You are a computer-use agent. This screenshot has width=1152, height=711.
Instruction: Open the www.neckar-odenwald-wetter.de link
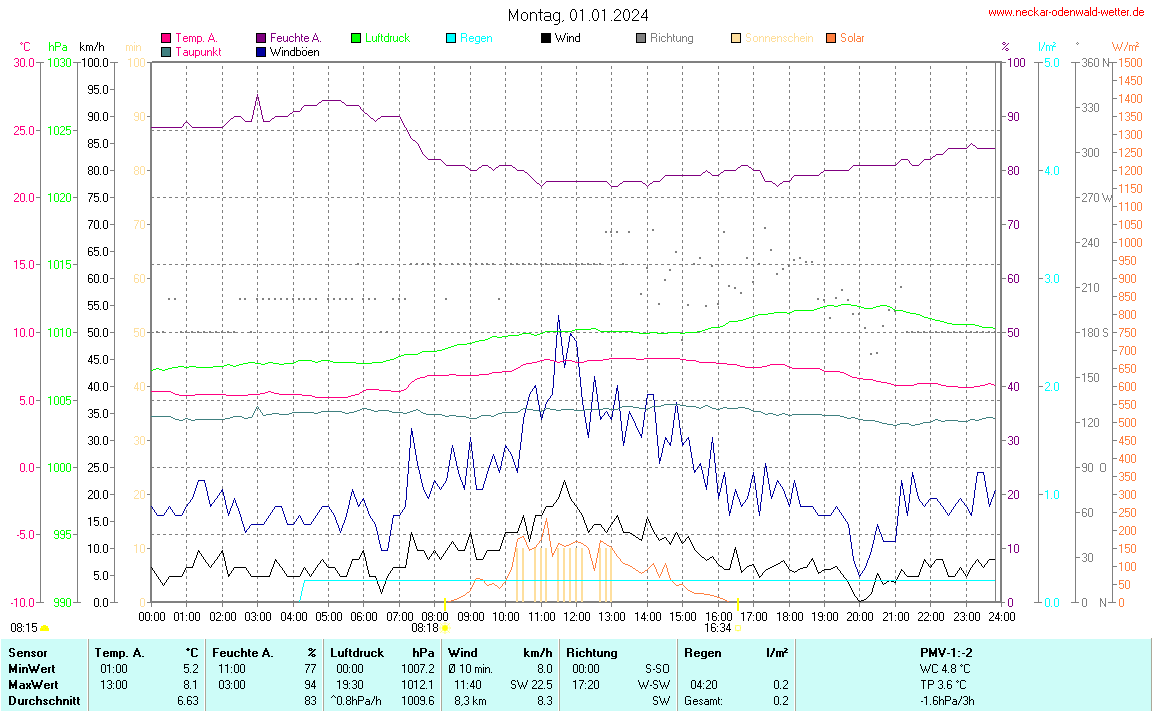click(x=1065, y=13)
